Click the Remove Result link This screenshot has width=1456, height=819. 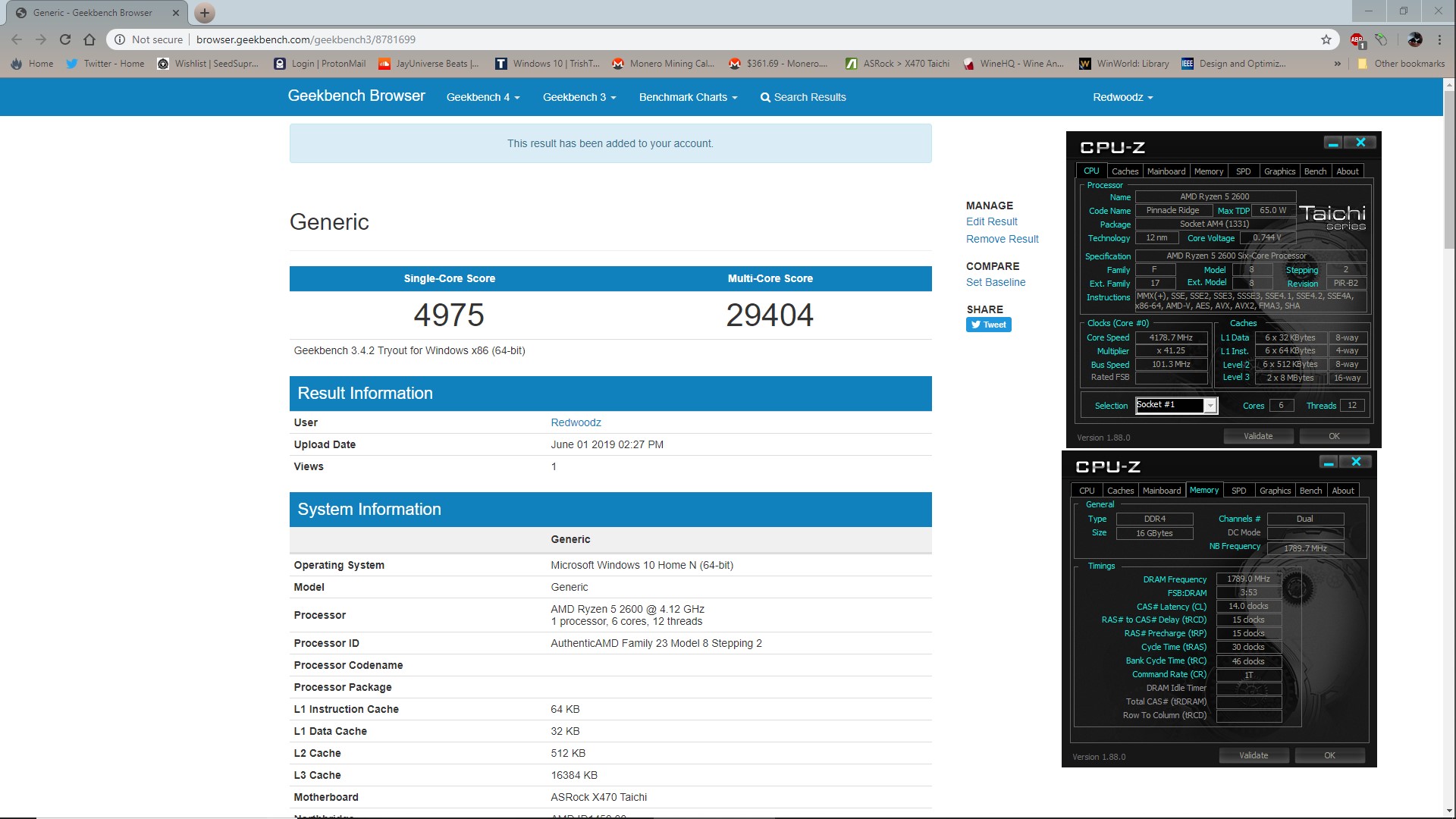1002,239
